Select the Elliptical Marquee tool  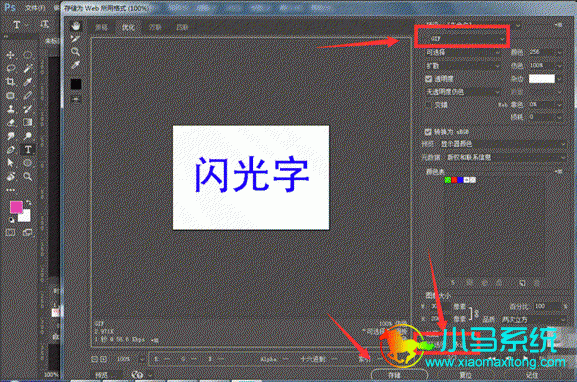[x=28, y=55]
